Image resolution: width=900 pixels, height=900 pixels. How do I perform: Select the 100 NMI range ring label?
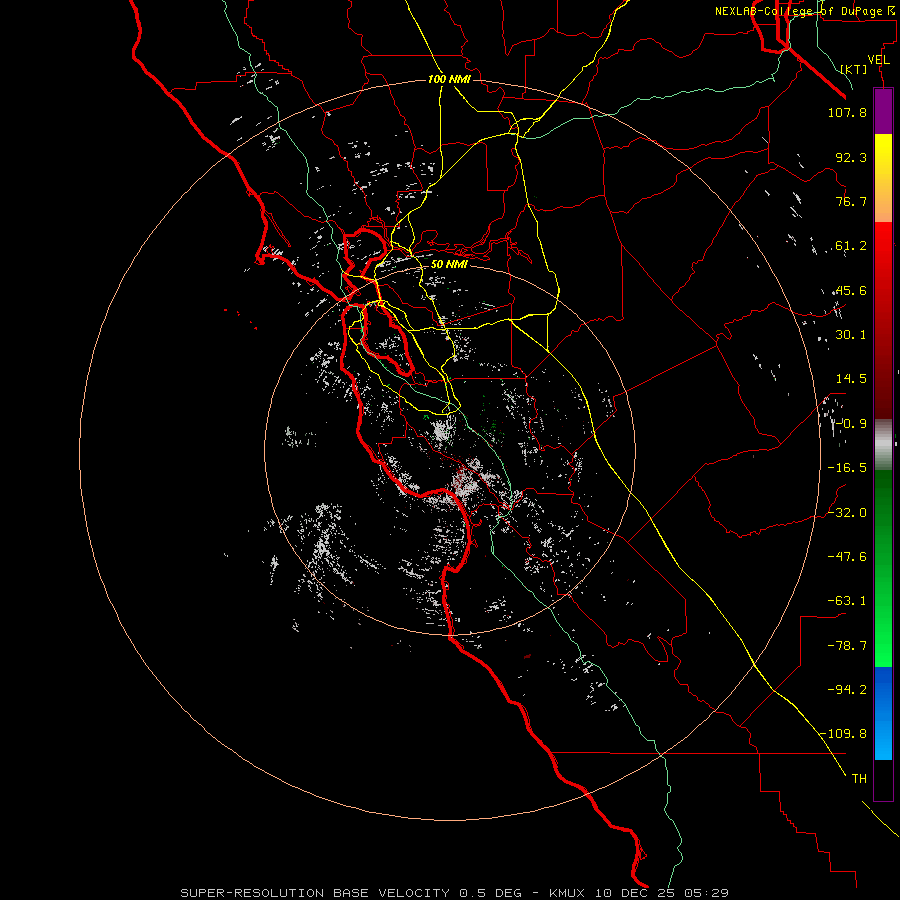pos(449,79)
